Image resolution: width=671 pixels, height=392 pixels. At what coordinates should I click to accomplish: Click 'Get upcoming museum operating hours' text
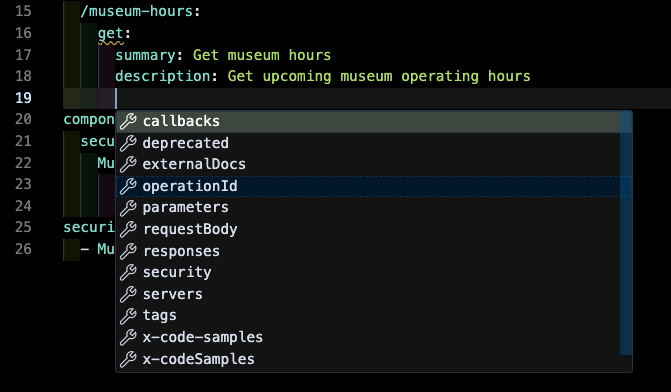tap(379, 77)
